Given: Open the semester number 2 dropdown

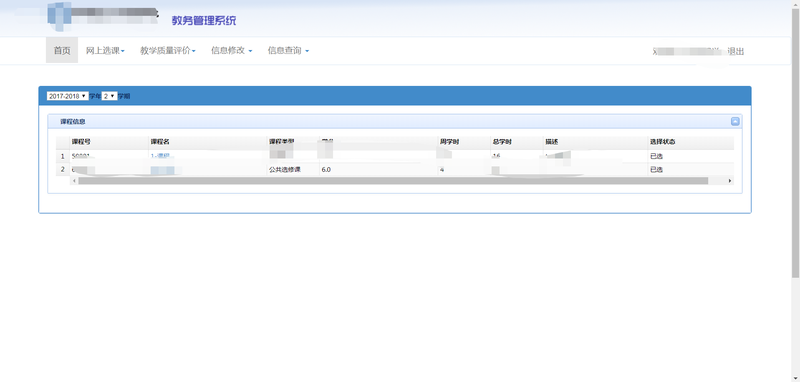Looking at the screenshot, I should point(109,96).
